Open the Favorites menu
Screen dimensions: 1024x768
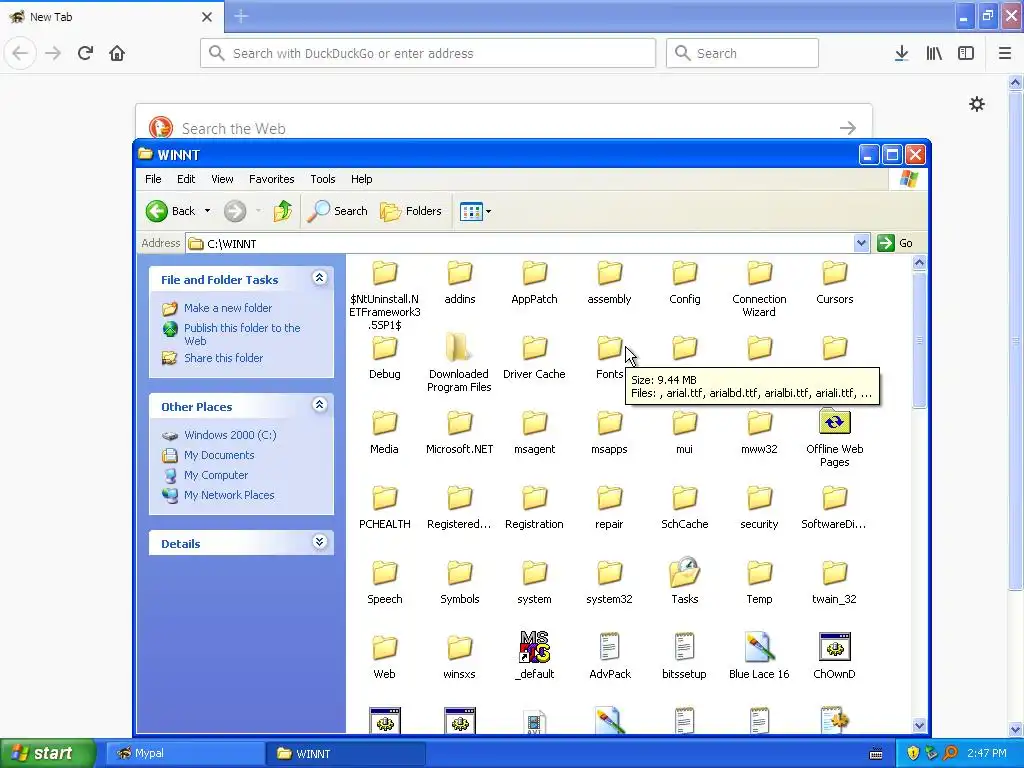click(x=272, y=179)
